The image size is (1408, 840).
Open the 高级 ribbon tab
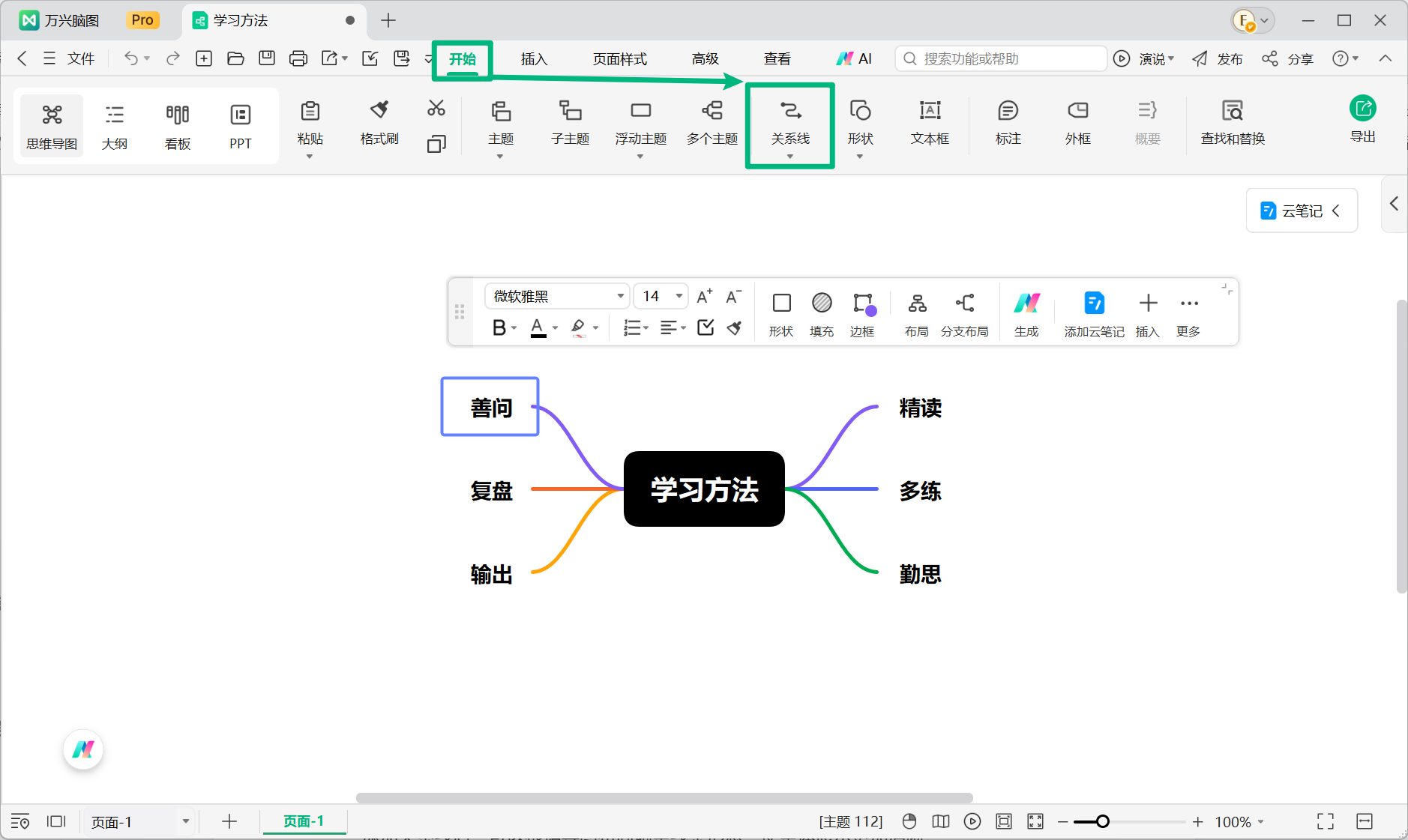click(705, 59)
